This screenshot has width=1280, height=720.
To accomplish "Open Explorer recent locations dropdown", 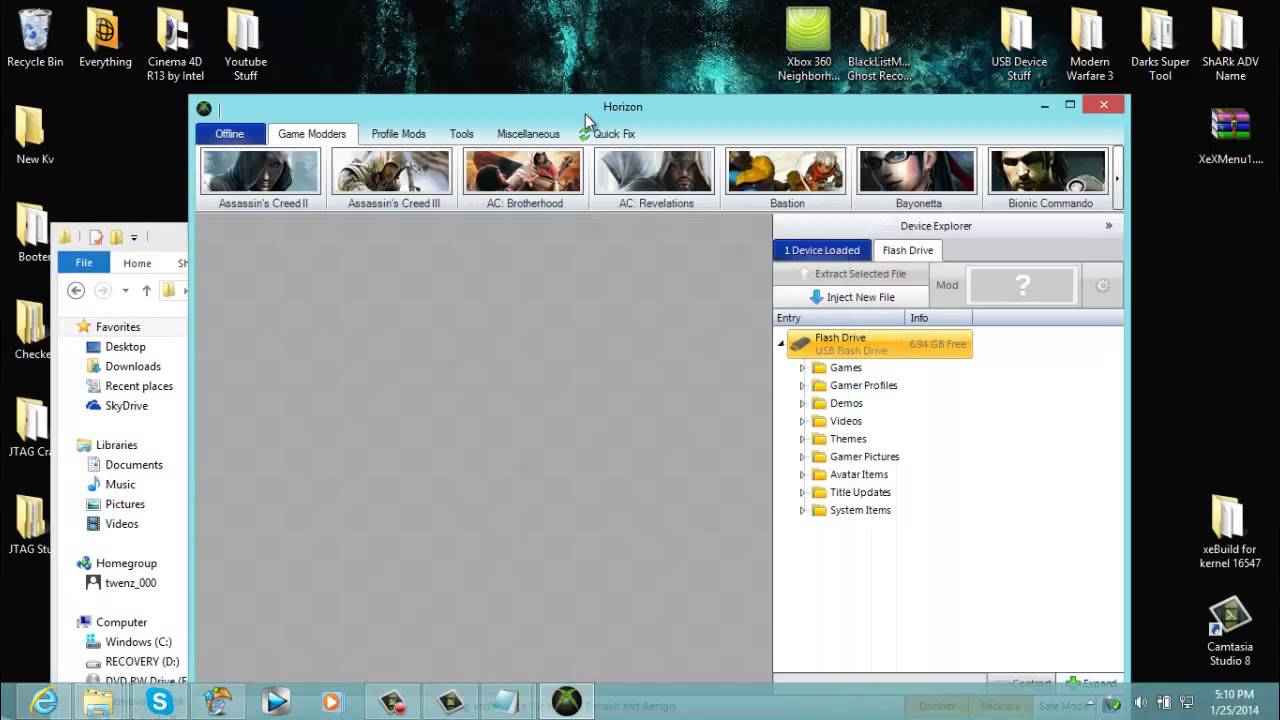I will coord(125,291).
